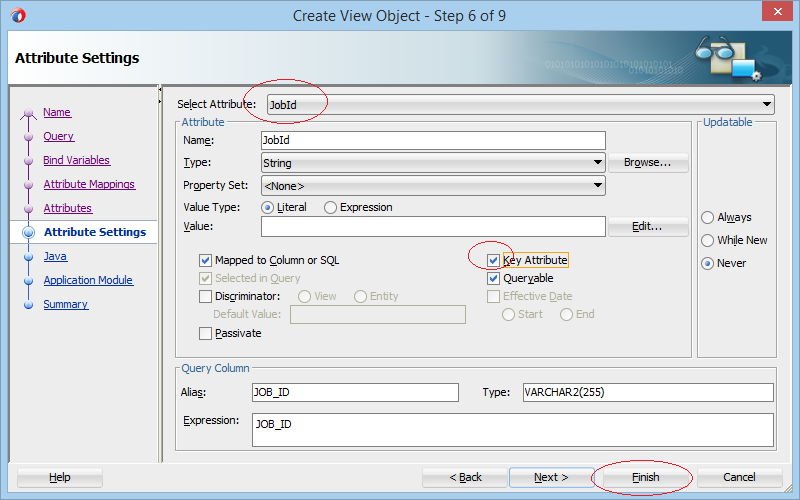Open the Select Attribute dropdown showing JobId
The height and width of the screenshot is (500, 800).
pyautogui.click(x=520, y=105)
